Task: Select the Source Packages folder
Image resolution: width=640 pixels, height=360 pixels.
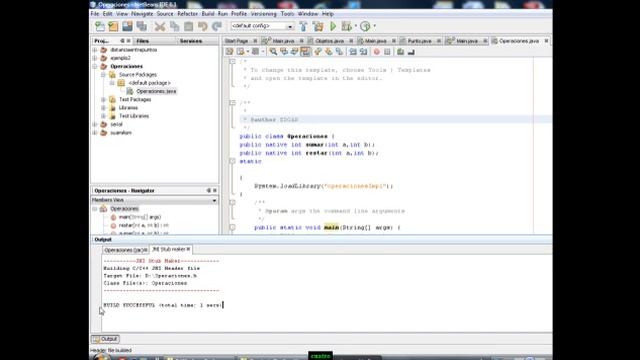Action: coord(138,75)
